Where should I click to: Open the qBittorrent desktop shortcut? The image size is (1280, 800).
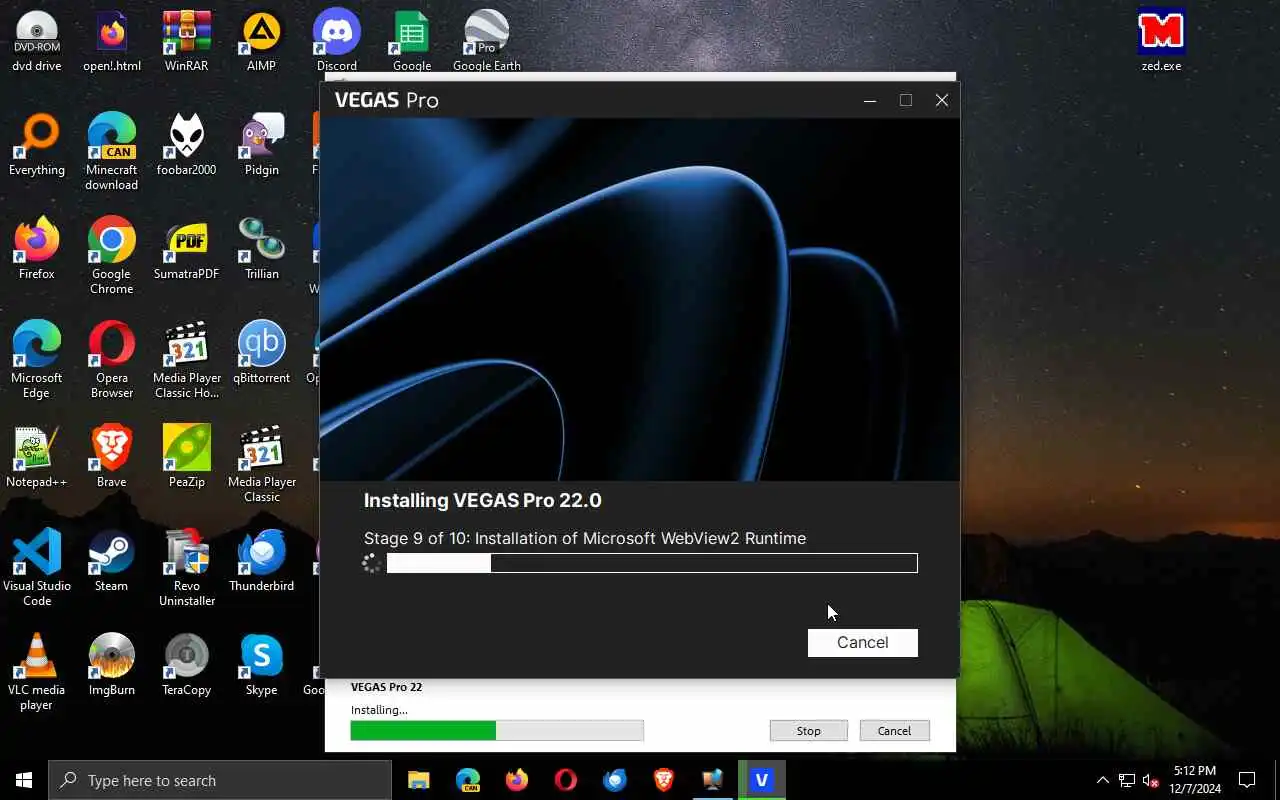coord(262,353)
